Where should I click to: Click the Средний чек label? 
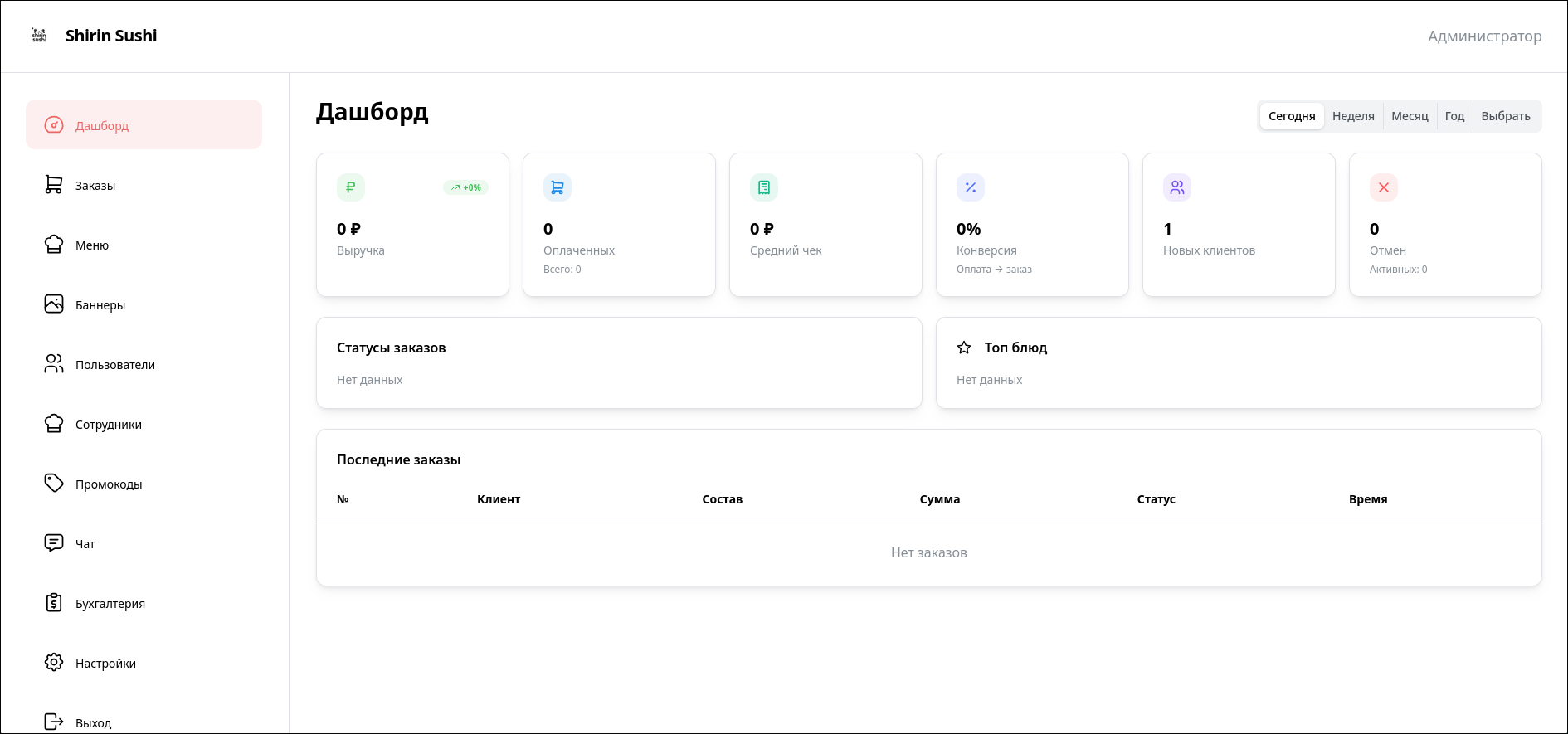coord(786,250)
